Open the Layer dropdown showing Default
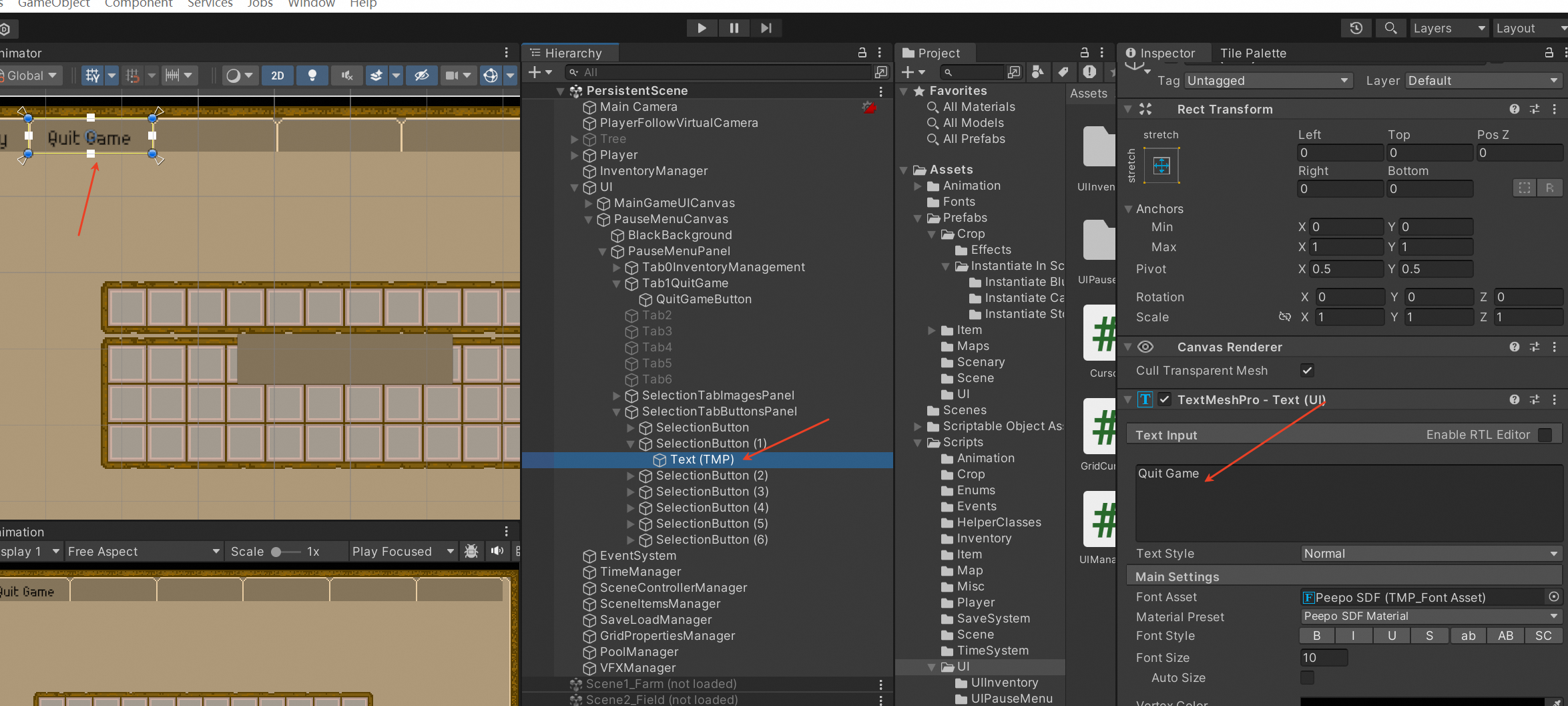1568x706 pixels. point(1483,81)
